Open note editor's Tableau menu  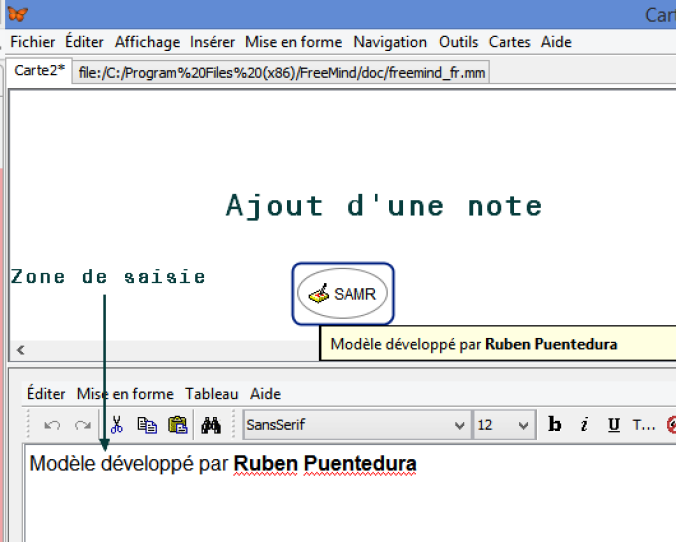(212, 394)
